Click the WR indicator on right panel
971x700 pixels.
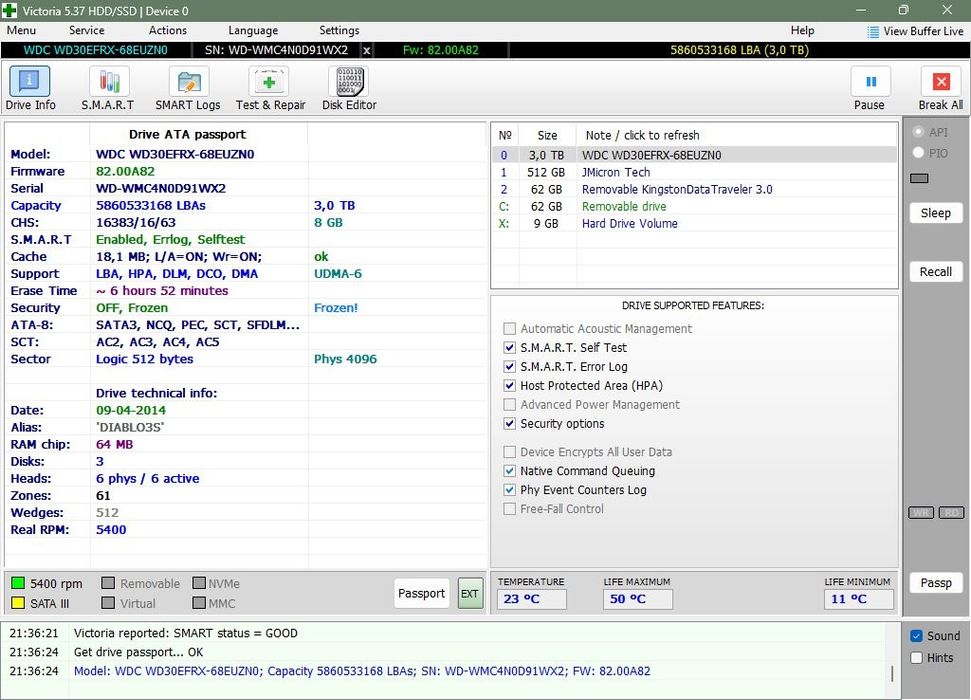pos(921,512)
